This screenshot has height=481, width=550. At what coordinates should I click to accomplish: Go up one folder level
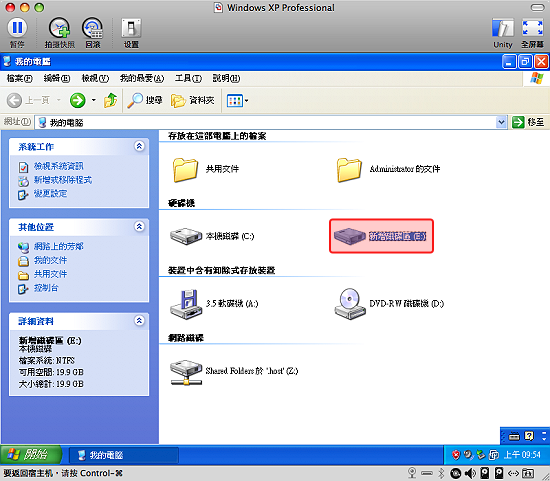(110, 100)
